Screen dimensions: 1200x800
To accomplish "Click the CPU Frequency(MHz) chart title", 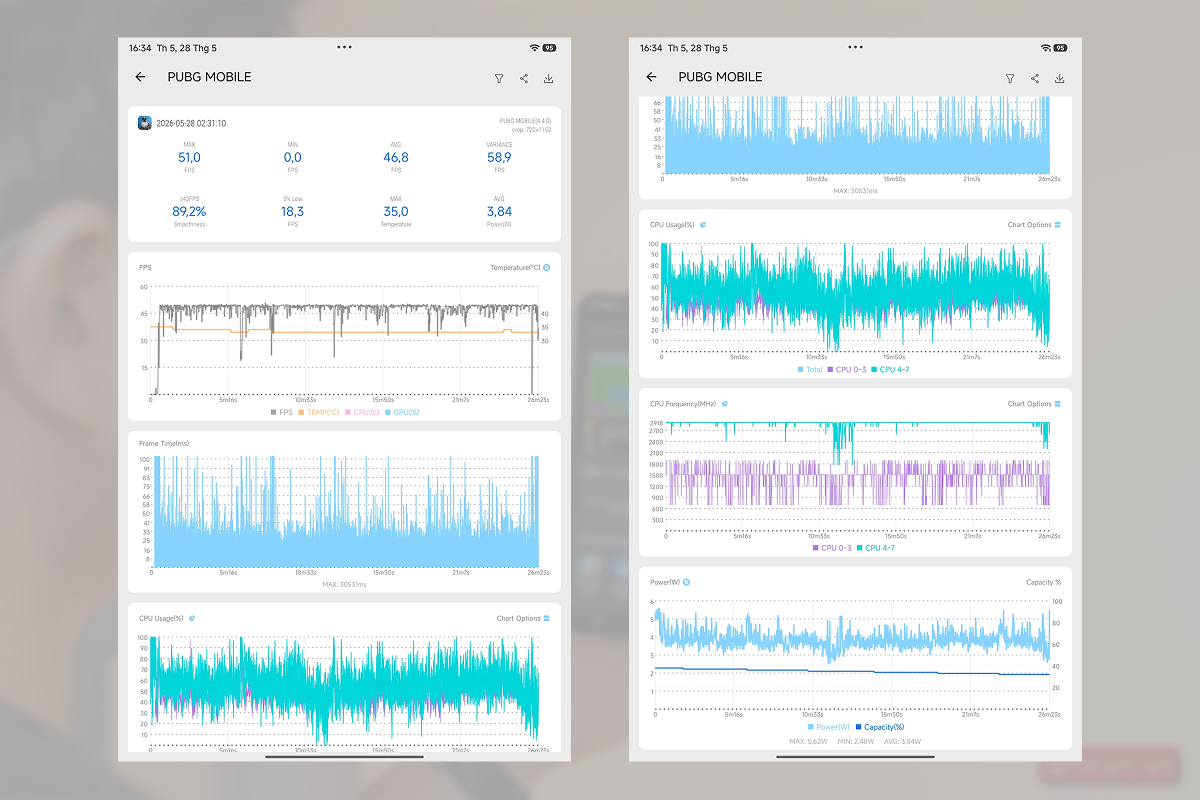I will coord(683,404).
